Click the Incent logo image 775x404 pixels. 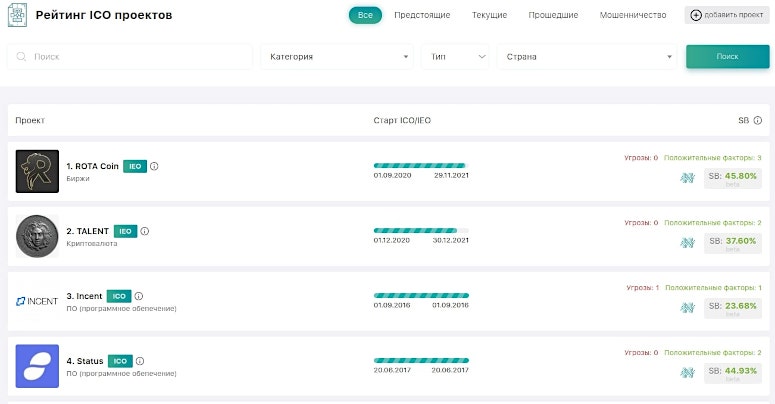(37, 301)
